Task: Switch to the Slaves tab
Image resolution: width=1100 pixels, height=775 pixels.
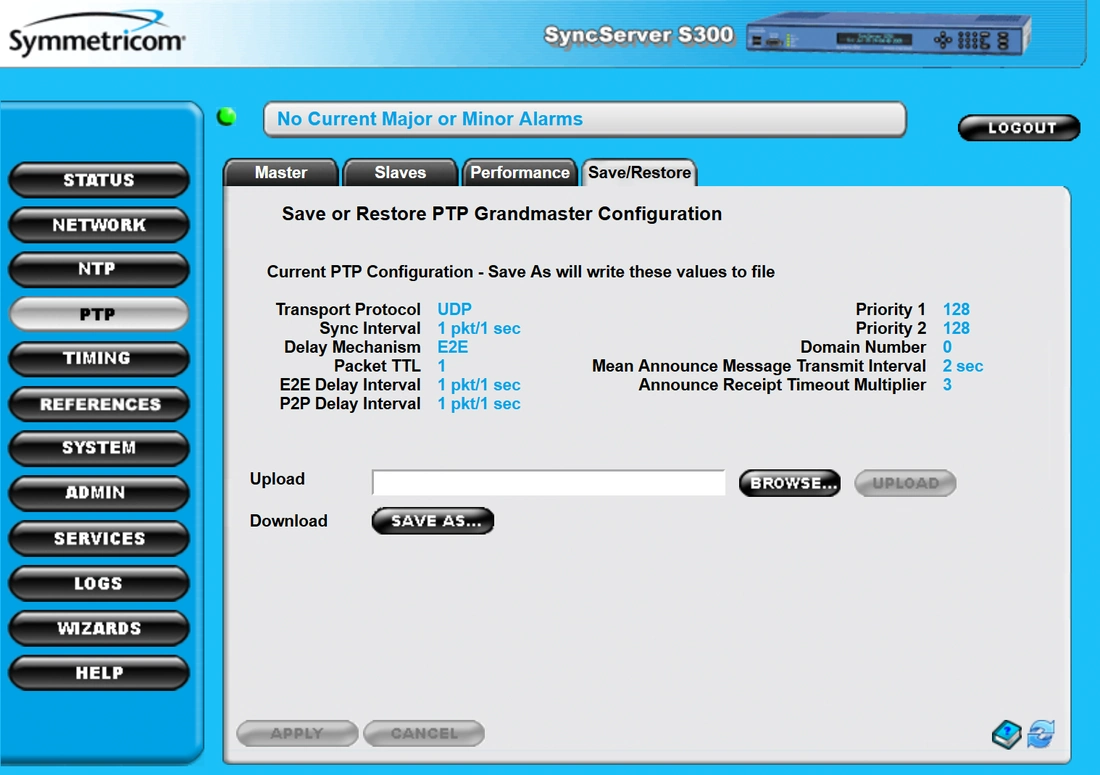Action: pyautogui.click(x=401, y=173)
